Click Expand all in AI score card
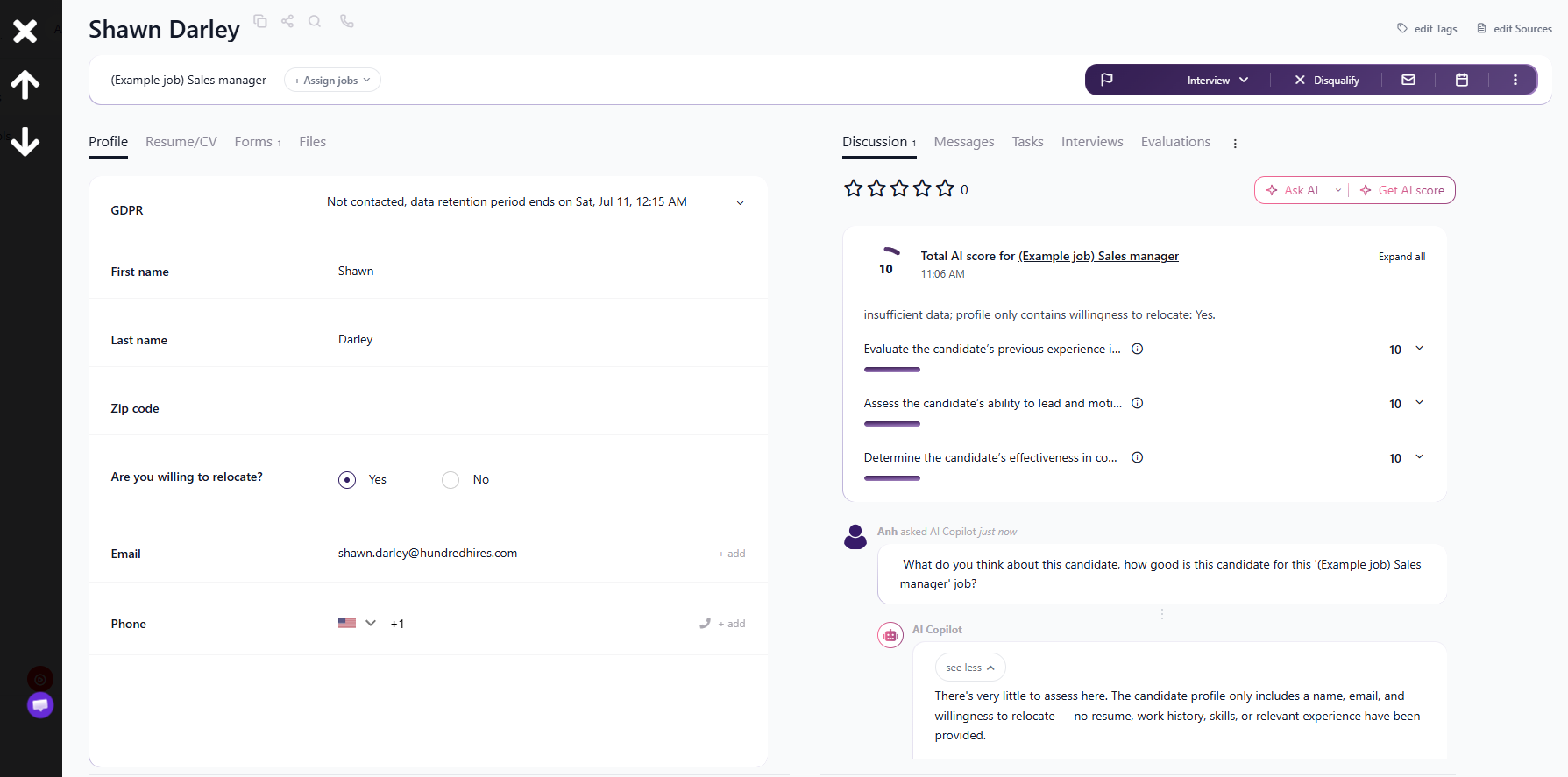Image resolution: width=1568 pixels, height=777 pixels. coord(1401,257)
